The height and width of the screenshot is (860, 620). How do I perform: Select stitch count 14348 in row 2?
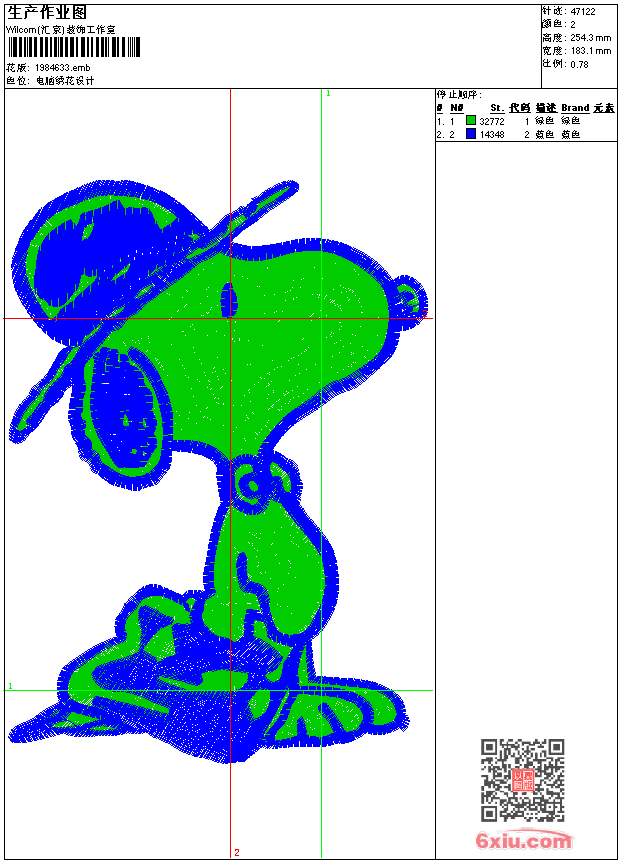[492, 134]
